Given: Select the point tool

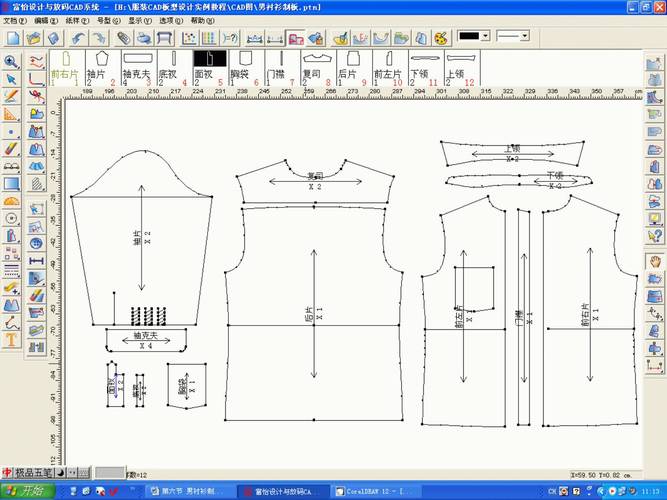Looking at the screenshot, I should coord(11,132).
